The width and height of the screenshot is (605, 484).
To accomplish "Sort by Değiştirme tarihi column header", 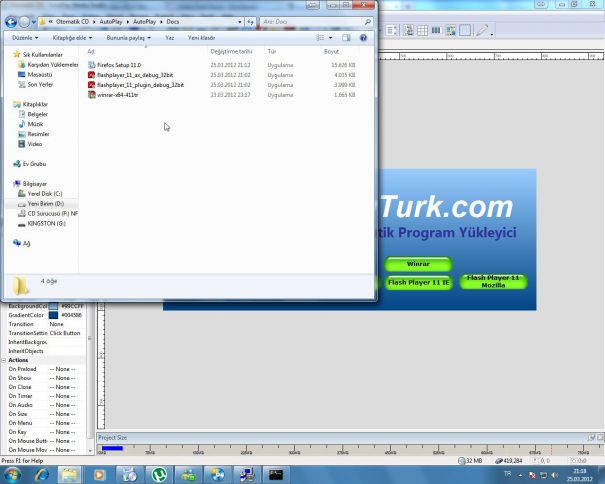I will click(x=231, y=51).
